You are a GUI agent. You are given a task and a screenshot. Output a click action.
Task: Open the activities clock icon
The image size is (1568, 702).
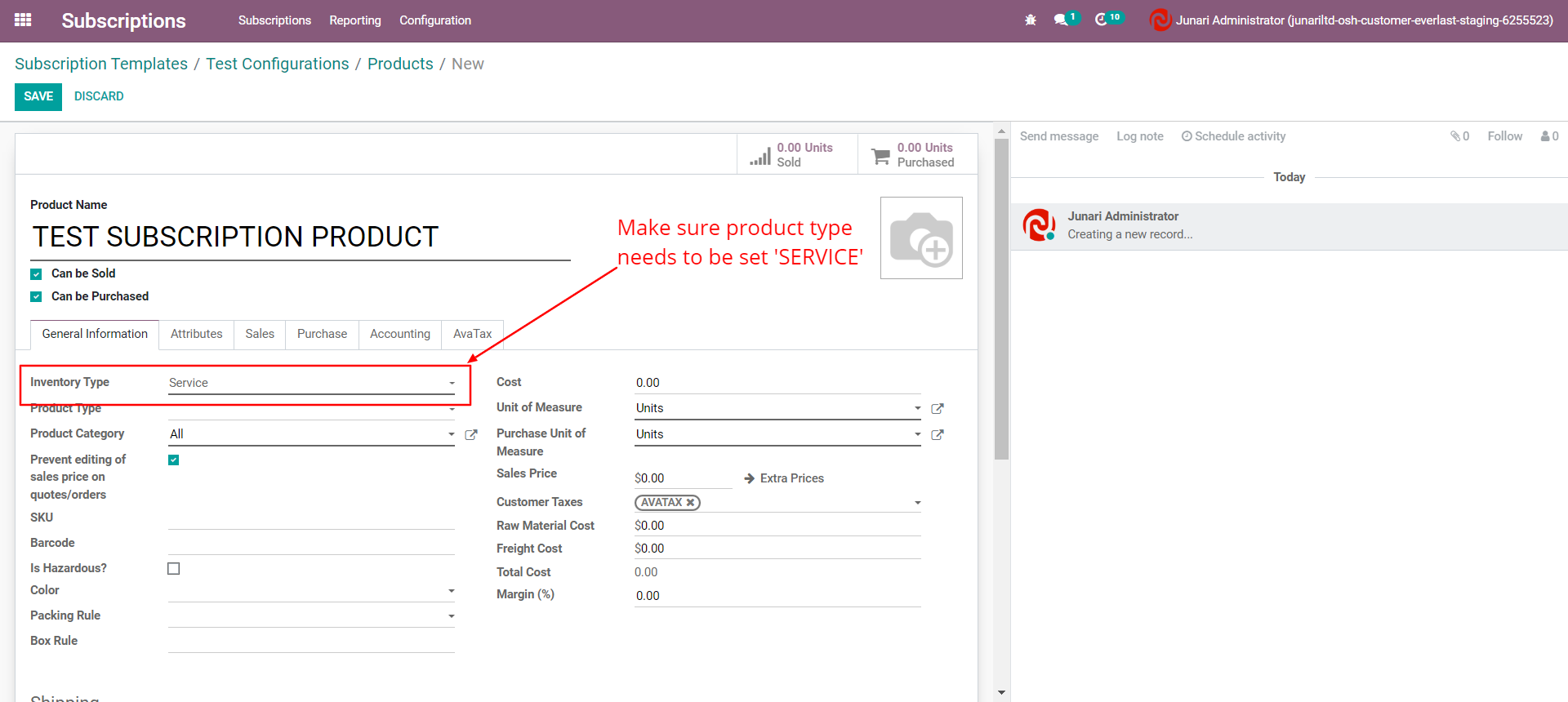(x=1102, y=20)
